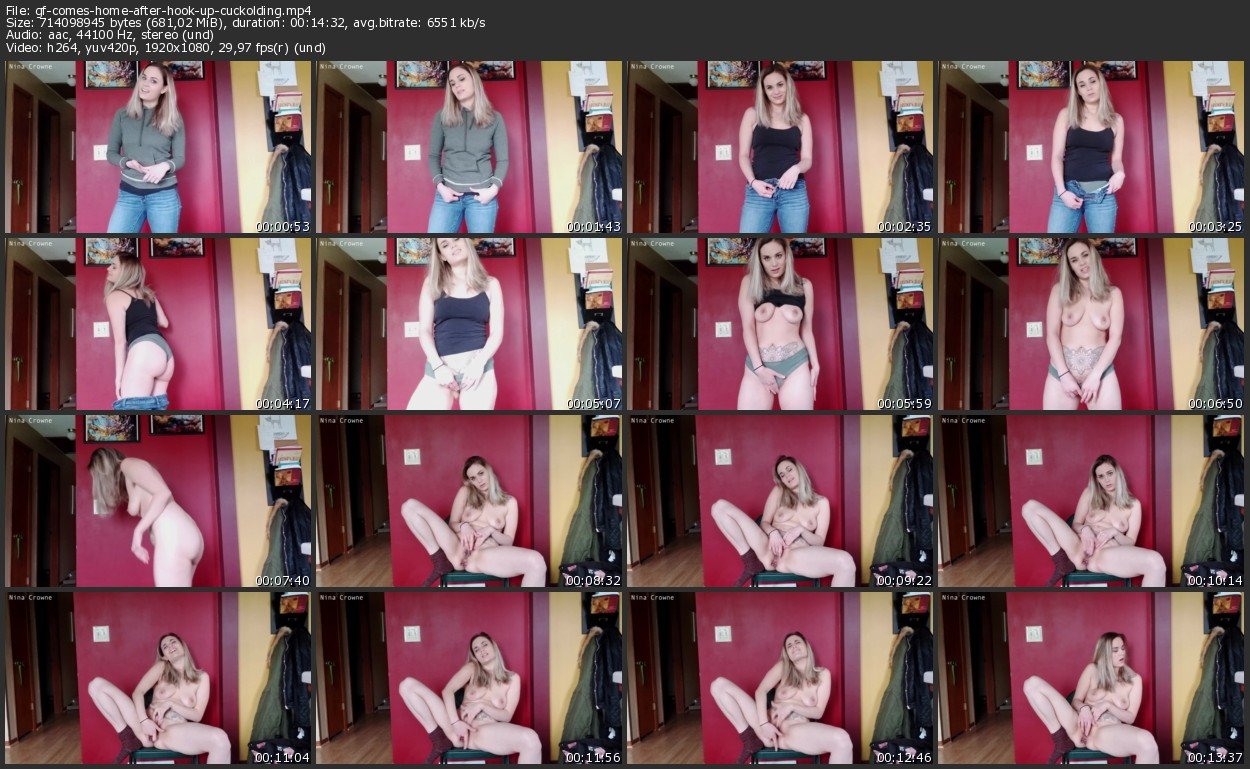
Task: Open the frame at 00:12:46
Action: [780, 678]
